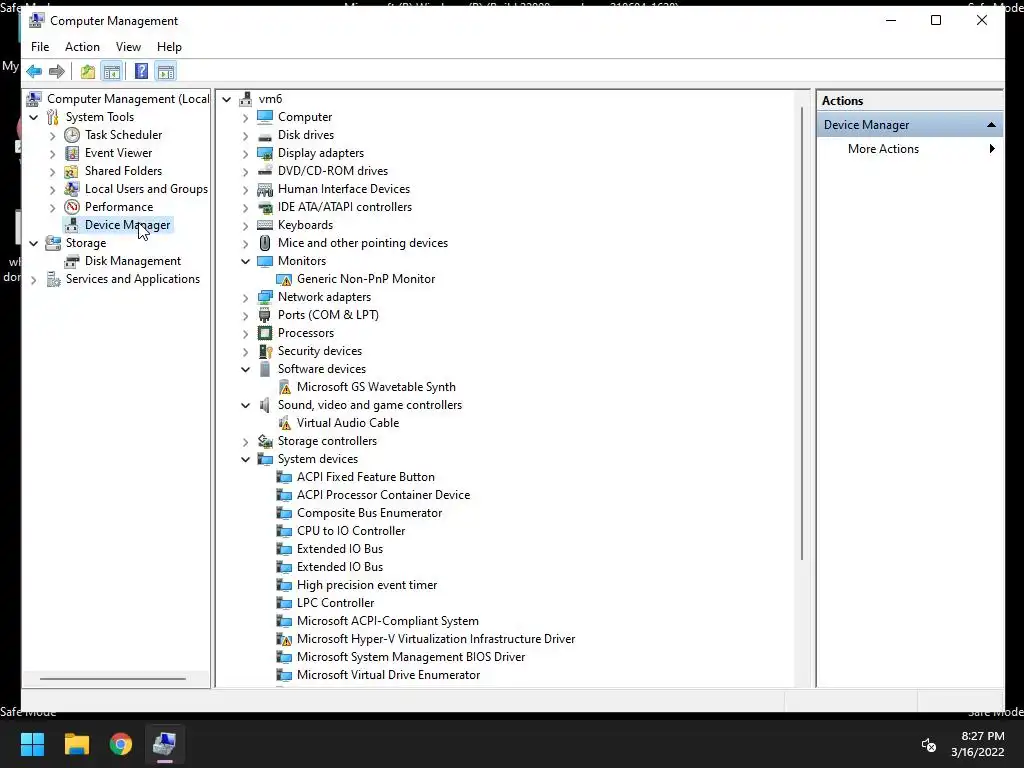Collapse the Sound, video and game controllers category

[246, 405]
